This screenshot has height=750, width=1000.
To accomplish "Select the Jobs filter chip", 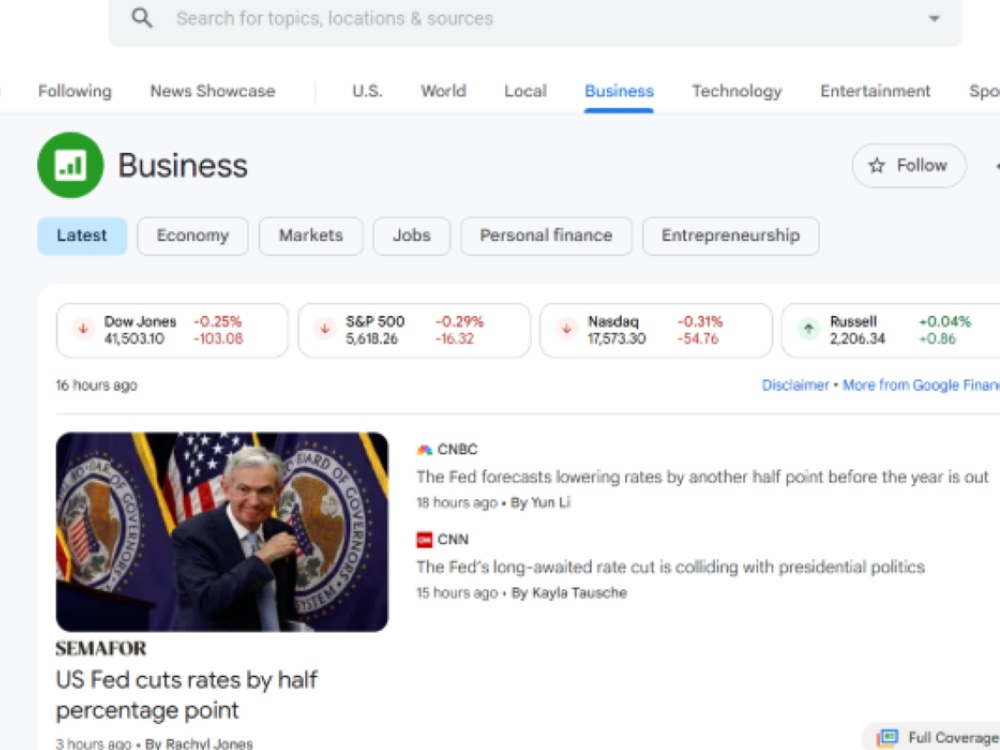I will pyautogui.click(x=411, y=236).
